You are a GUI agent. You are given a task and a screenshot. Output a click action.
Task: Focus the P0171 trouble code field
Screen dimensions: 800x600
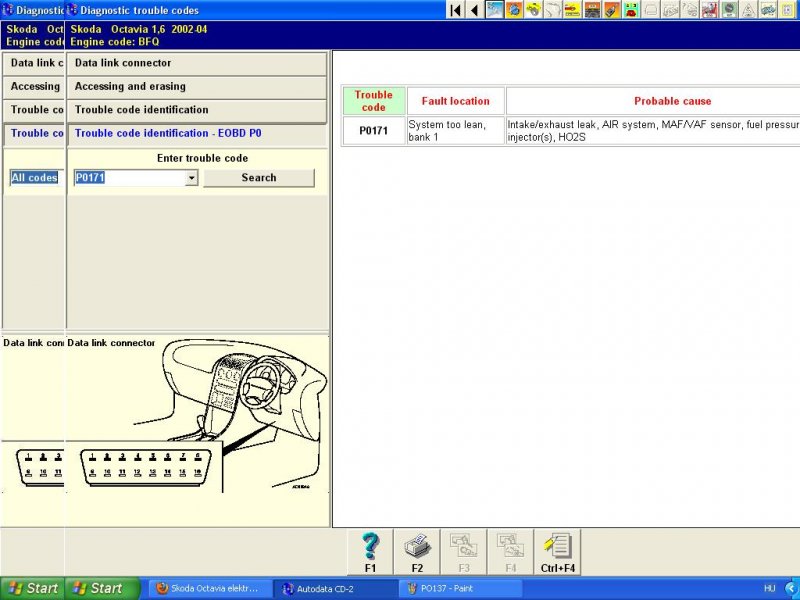[130, 178]
